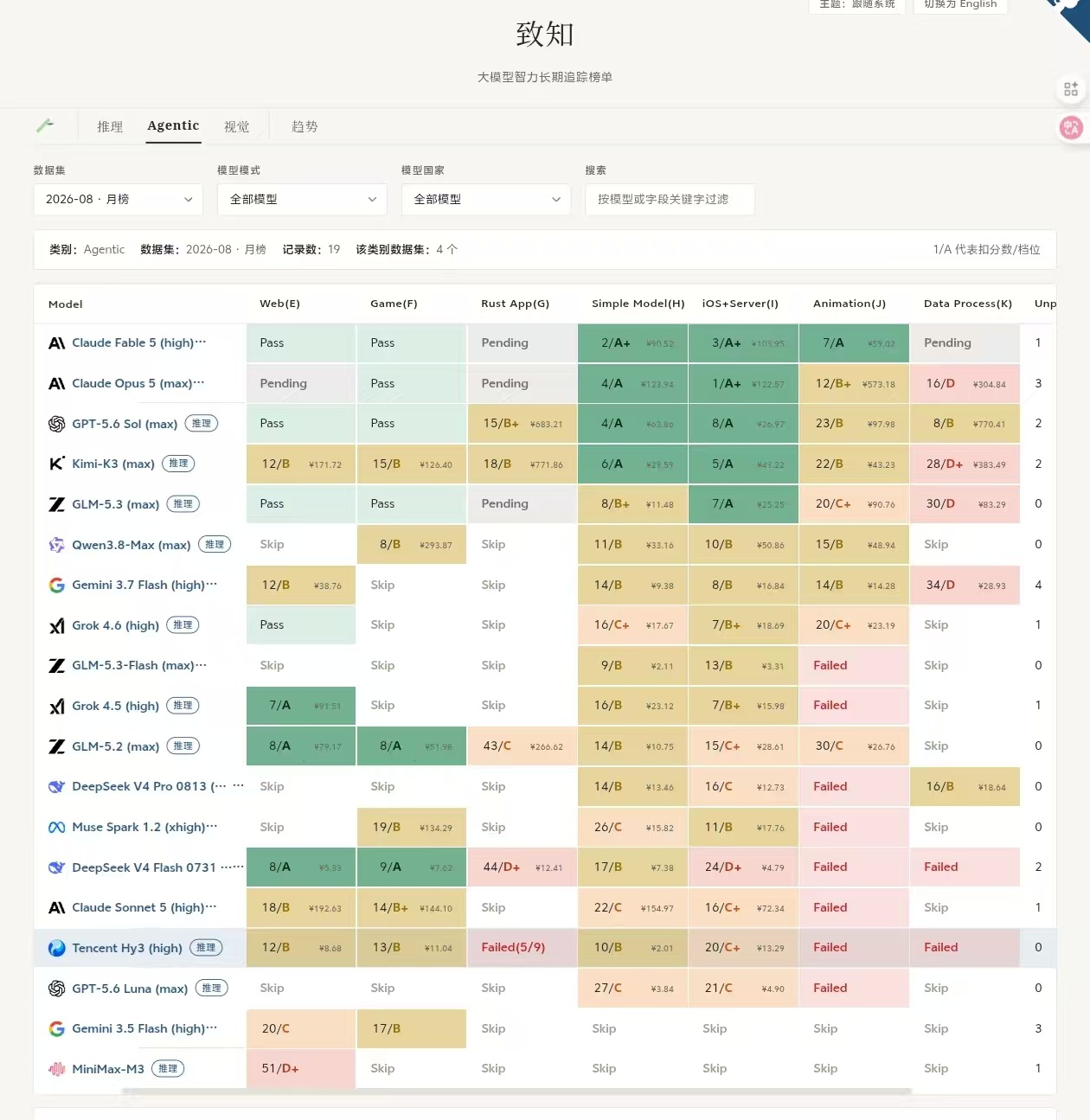The image size is (1090, 1120).
Task: Click the pink translate floating icon
Action: 1071,128
